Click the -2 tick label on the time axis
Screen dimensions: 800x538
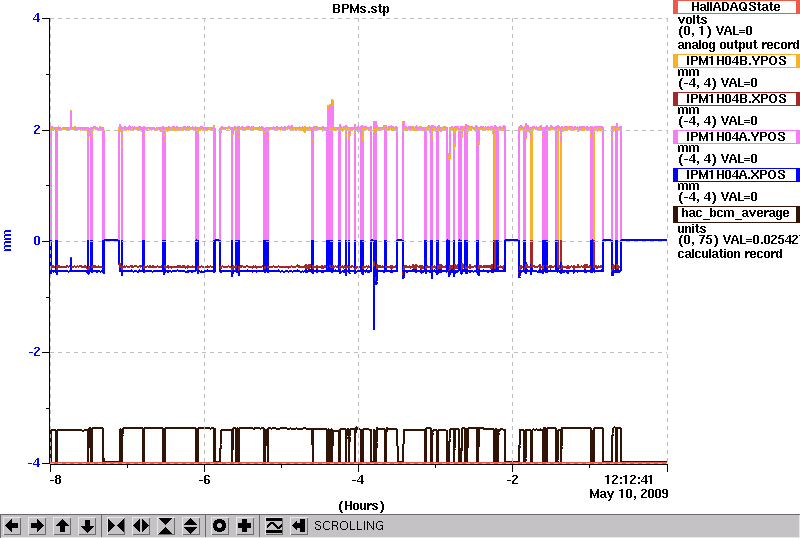512,480
